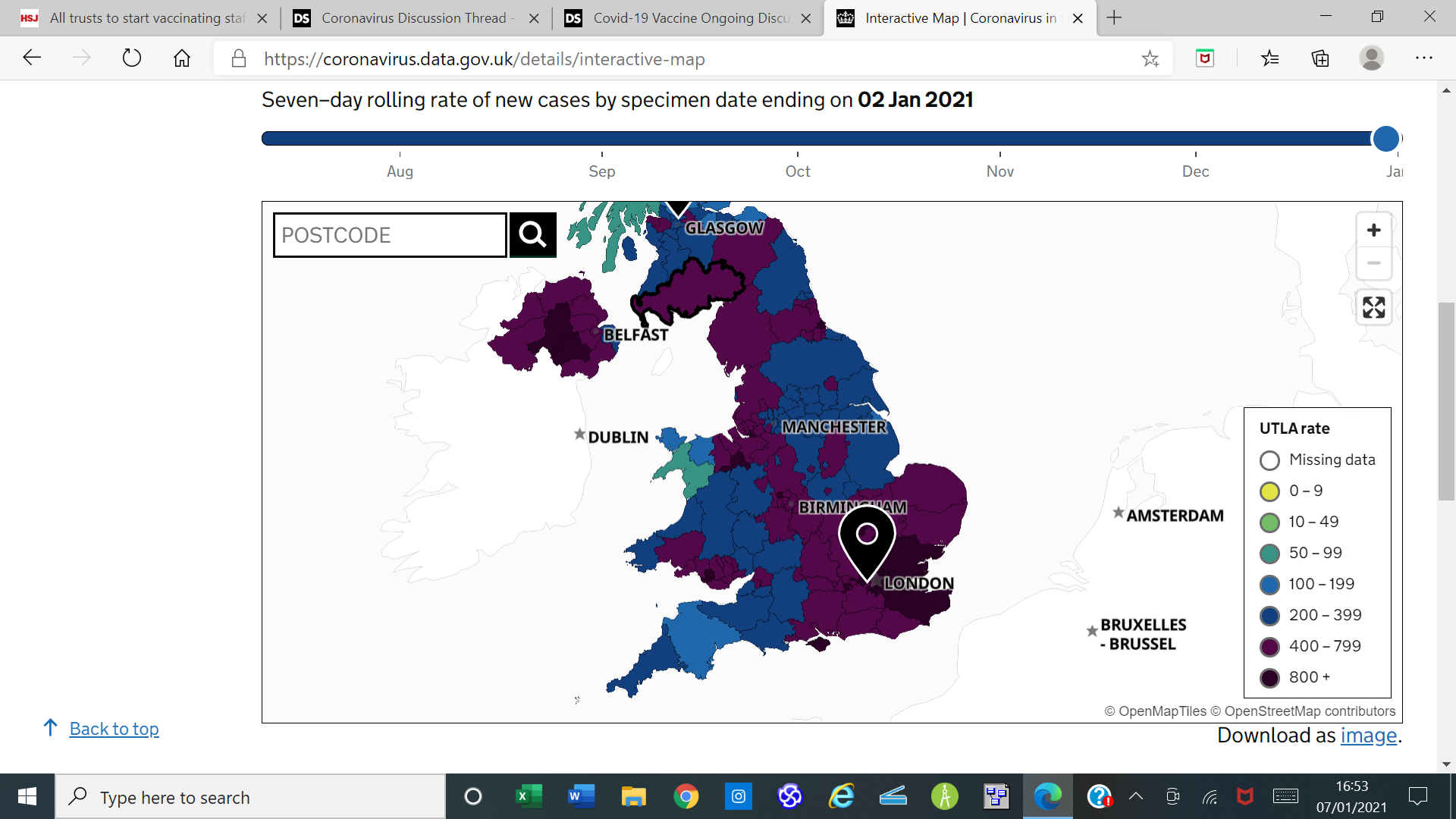Image resolution: width=1456 pixels, height=819 pixels.
Task: Switch to Coronavirus Discussion Thread tab
Action: click(x=413, y=17)
